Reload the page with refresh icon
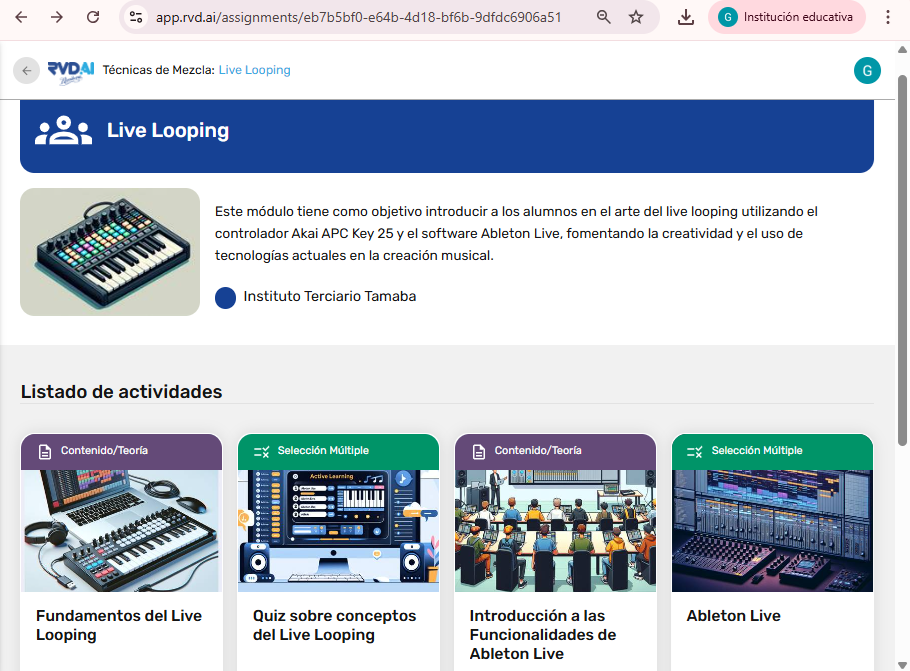This screenshot has height=671, width=910. click(x=93, y=17)
